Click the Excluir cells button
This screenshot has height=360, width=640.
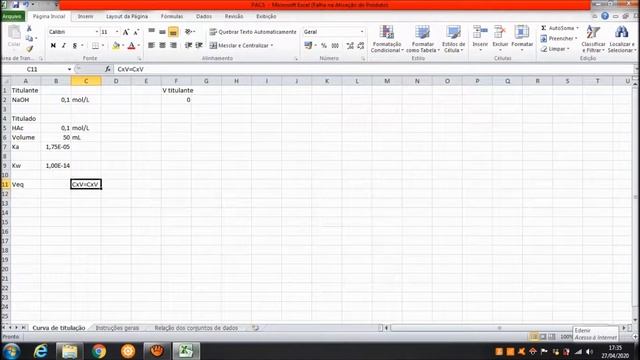[500, 39]
